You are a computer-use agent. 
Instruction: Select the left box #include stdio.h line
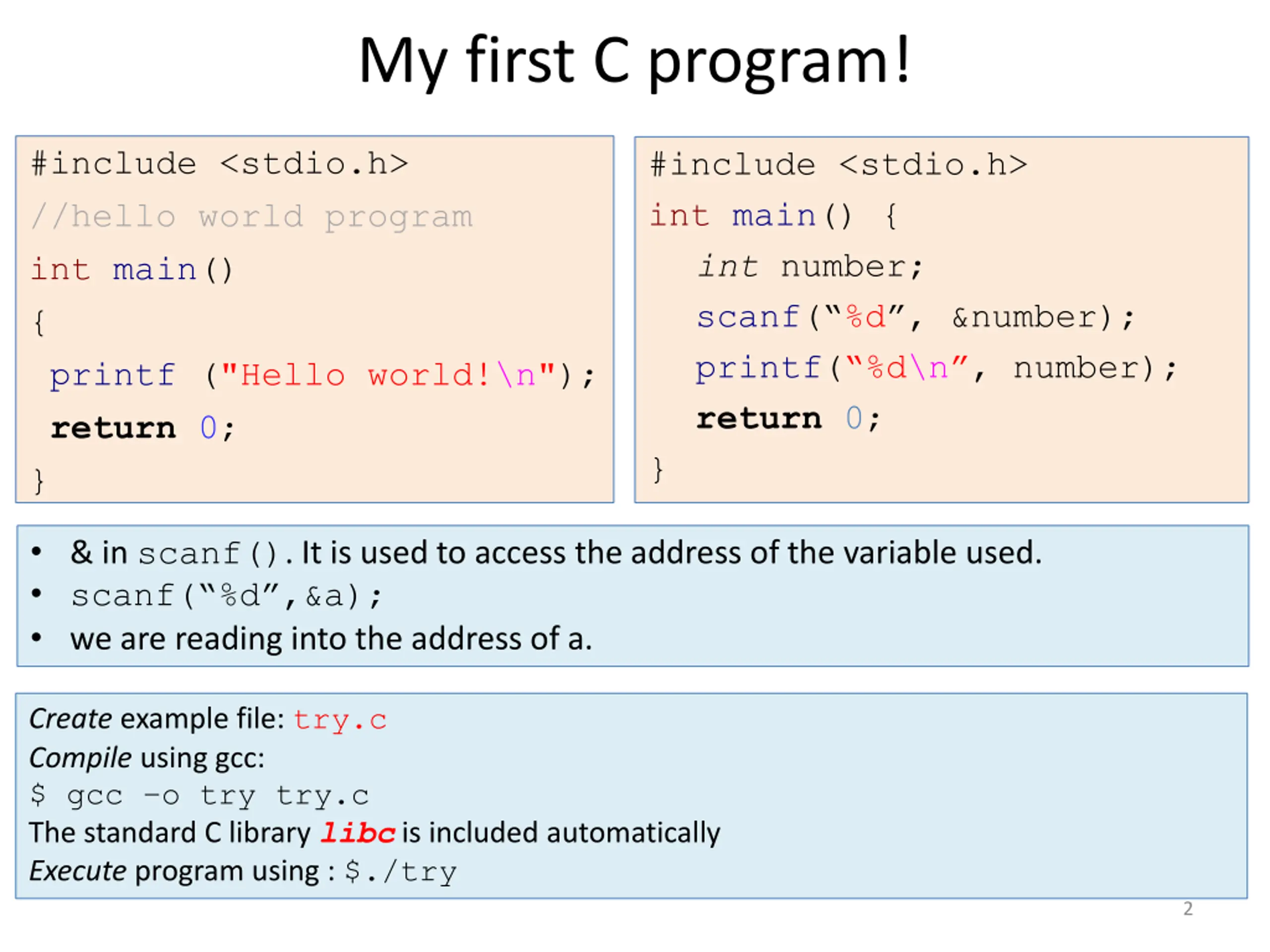pos(220,164)
